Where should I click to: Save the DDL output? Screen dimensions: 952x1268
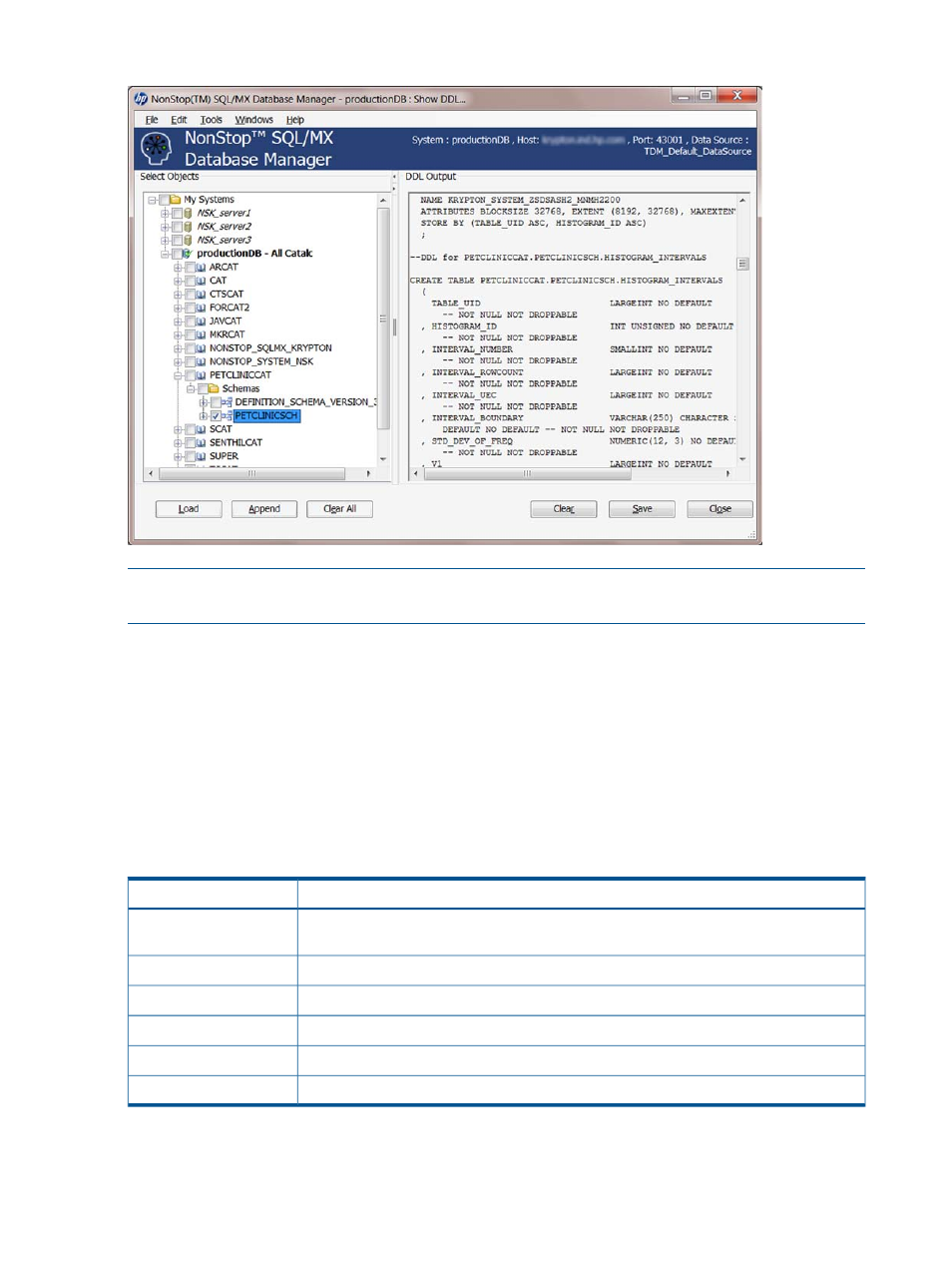(x=642, y=509)
